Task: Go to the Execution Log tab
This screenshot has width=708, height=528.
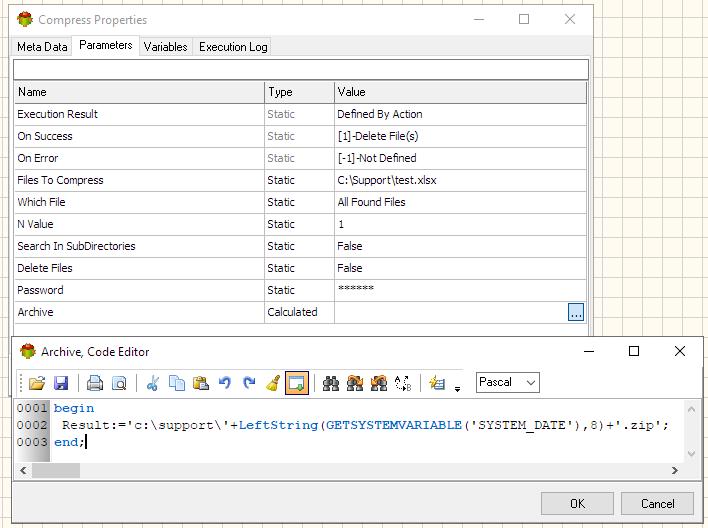Action: pos(233,47)
